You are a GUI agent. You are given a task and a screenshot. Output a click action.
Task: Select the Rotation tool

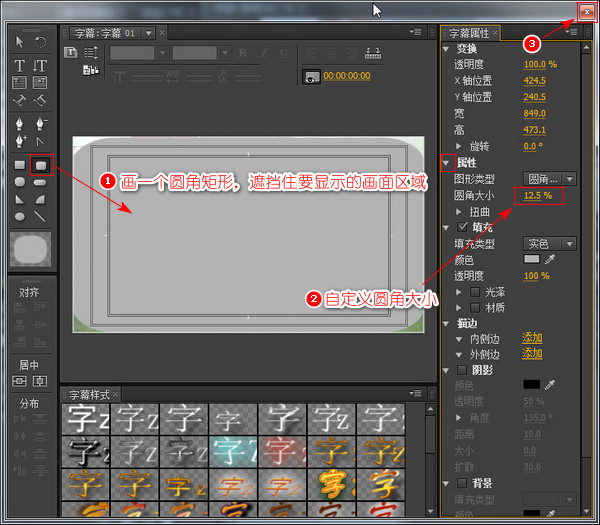pyautogui.click(x=40, y=42)
